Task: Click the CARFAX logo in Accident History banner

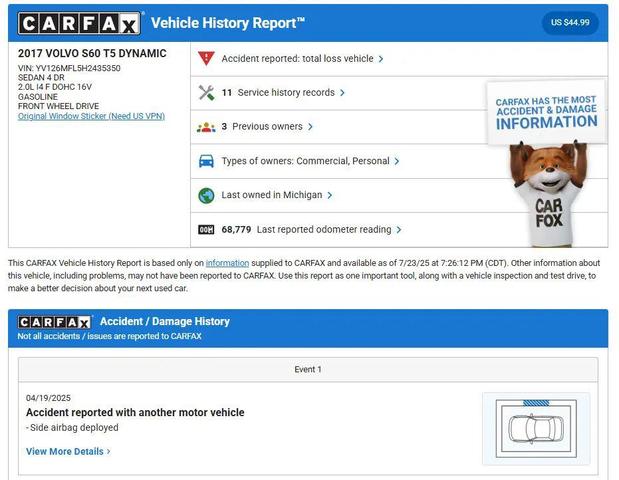Action: tap(54, 322)
